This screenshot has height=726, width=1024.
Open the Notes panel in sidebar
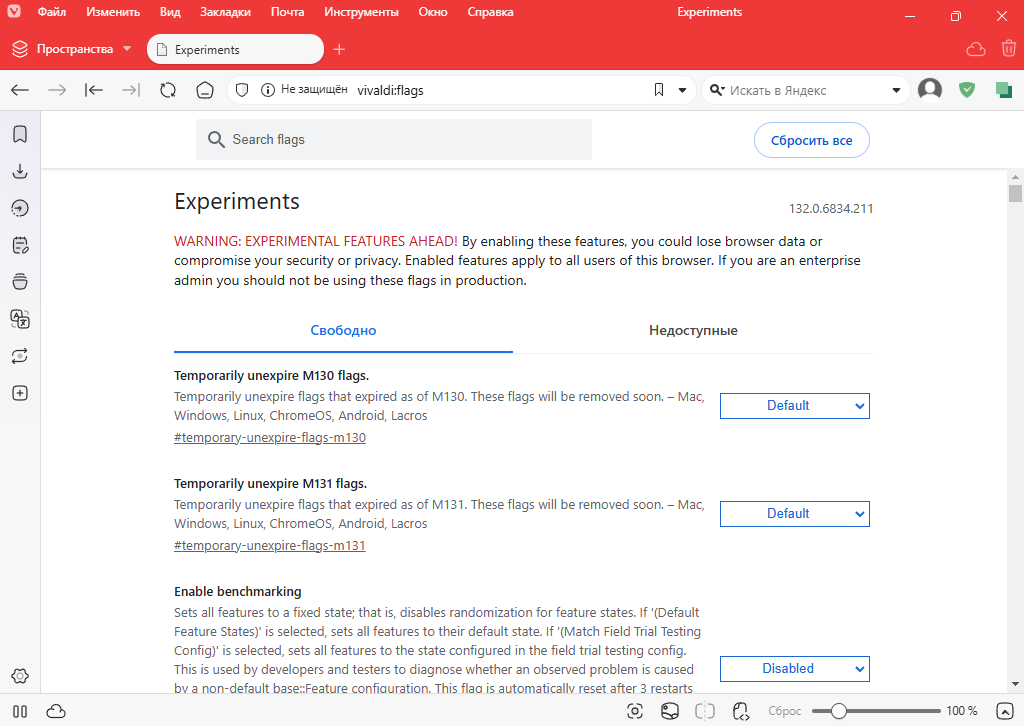[19, 245]
